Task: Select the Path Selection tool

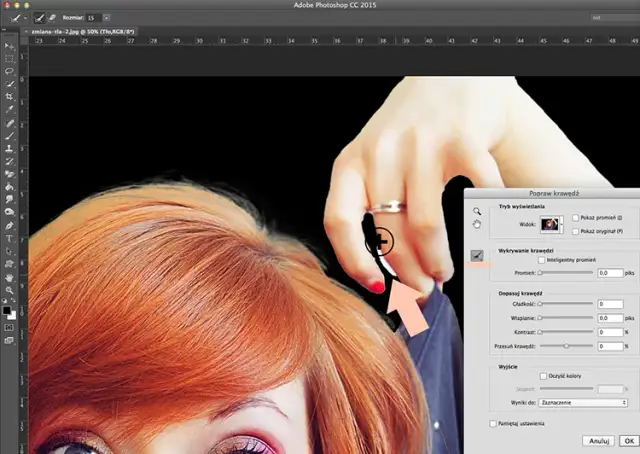Action: point(9,251)
